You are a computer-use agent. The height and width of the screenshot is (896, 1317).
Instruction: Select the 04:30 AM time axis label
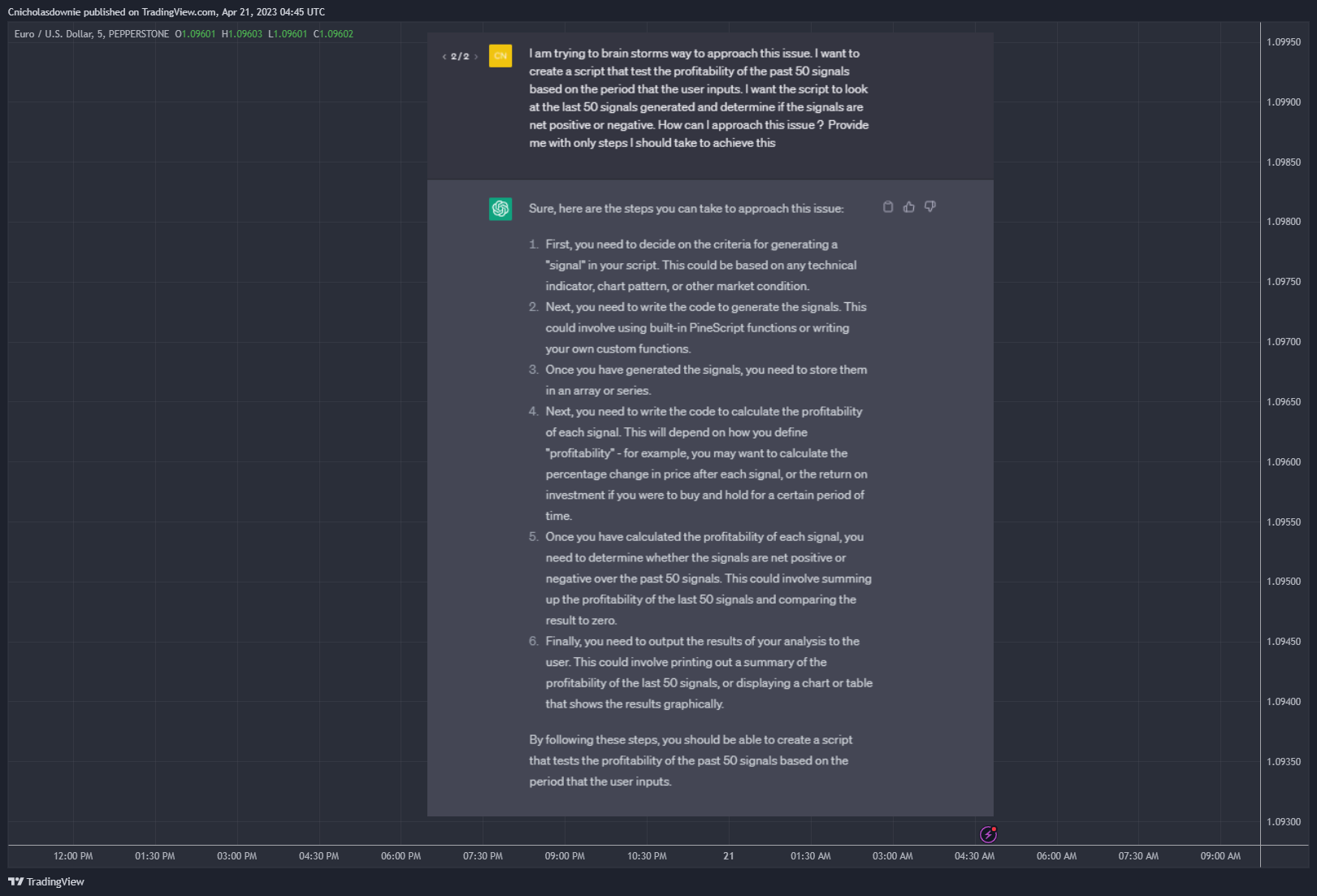click(974, 856)
